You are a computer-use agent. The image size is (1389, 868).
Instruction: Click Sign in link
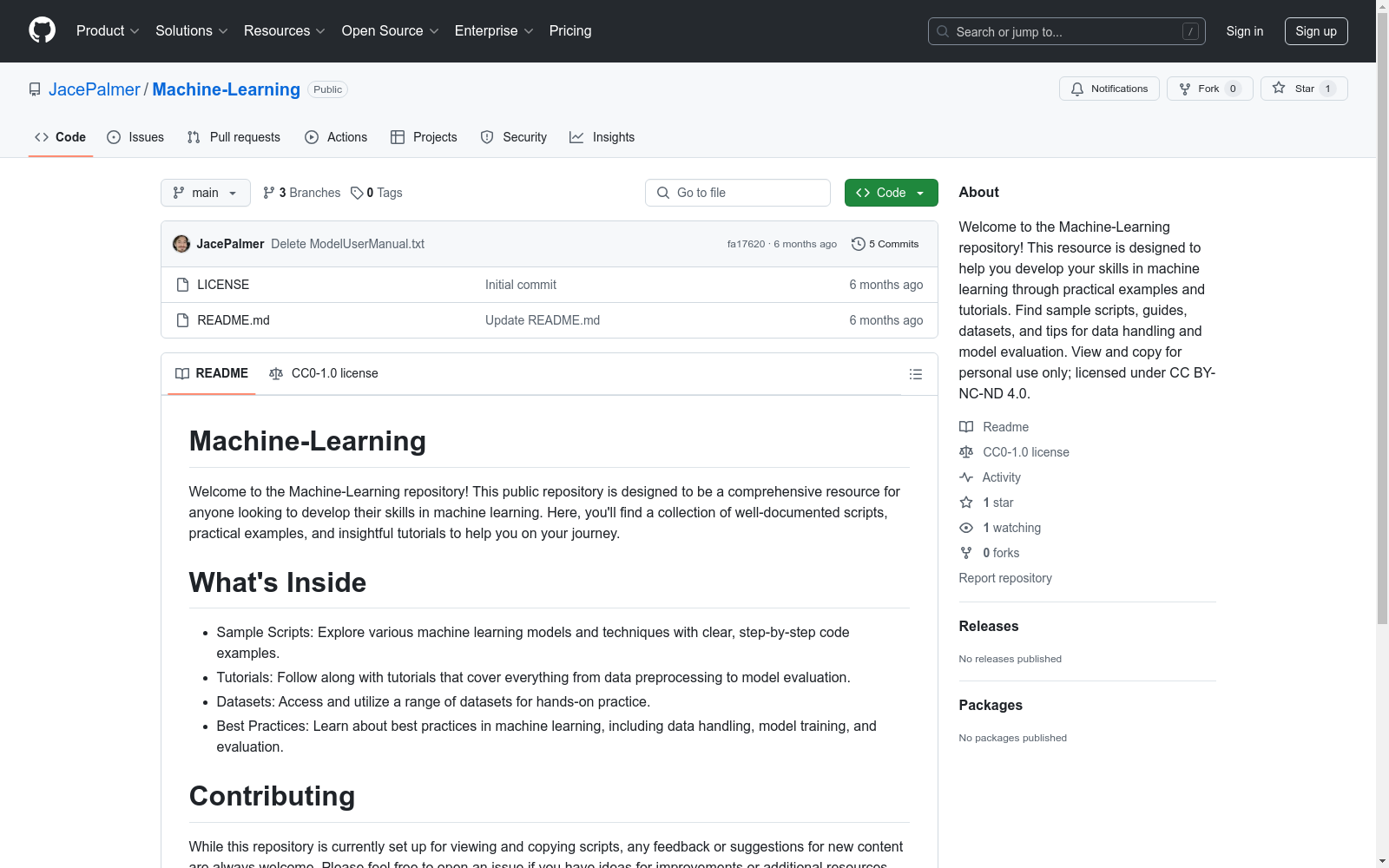pos(1245,31)
